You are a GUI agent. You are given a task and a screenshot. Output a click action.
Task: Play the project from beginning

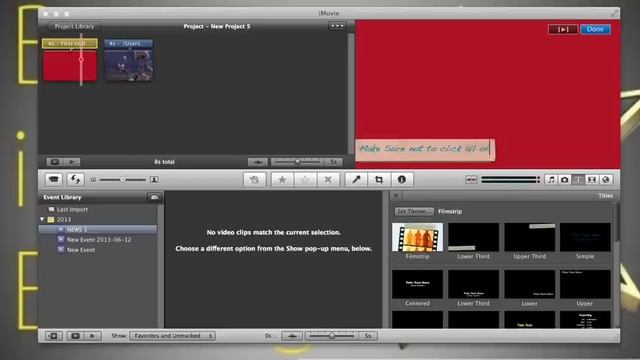click(x=72, y=162)
